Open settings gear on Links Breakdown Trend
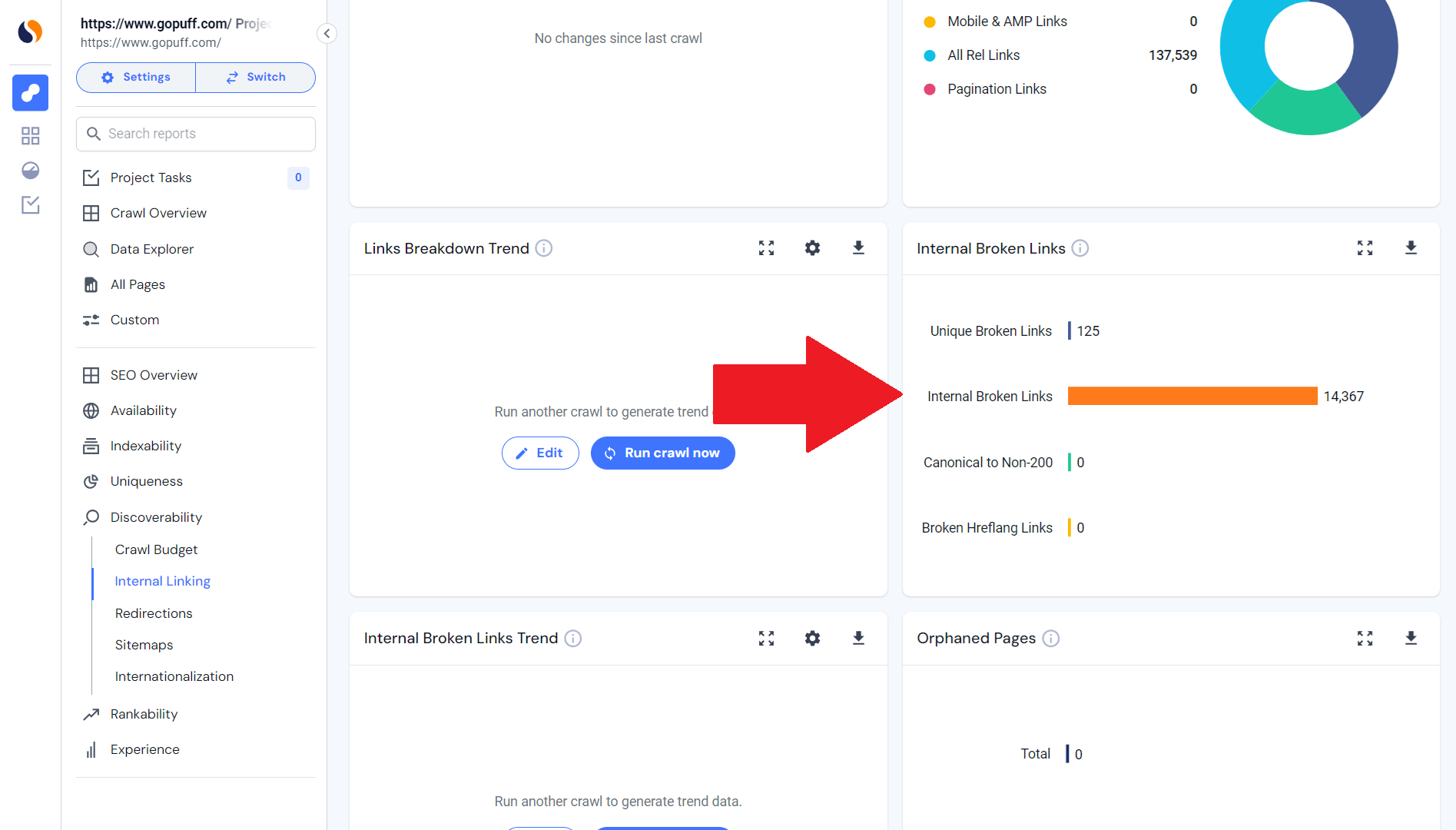This screenshot has height=830, width=1456. (x=812, y=247)
